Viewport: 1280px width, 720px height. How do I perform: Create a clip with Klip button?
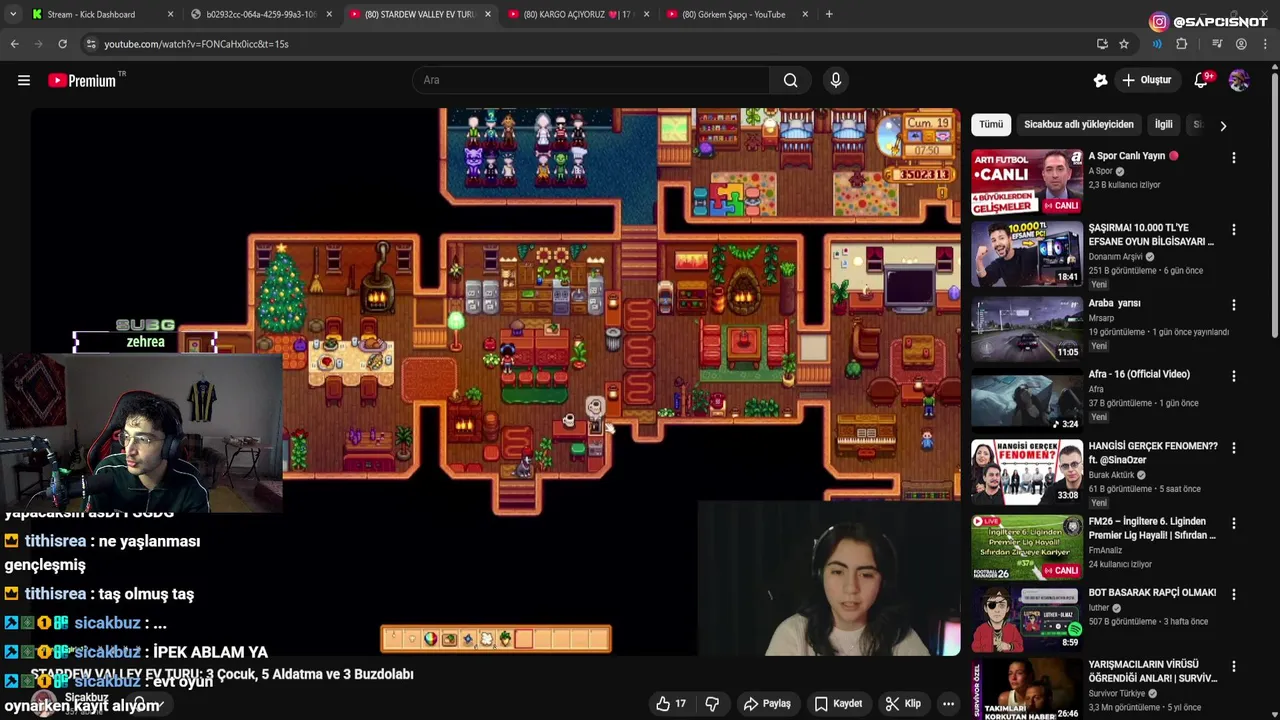903,703
